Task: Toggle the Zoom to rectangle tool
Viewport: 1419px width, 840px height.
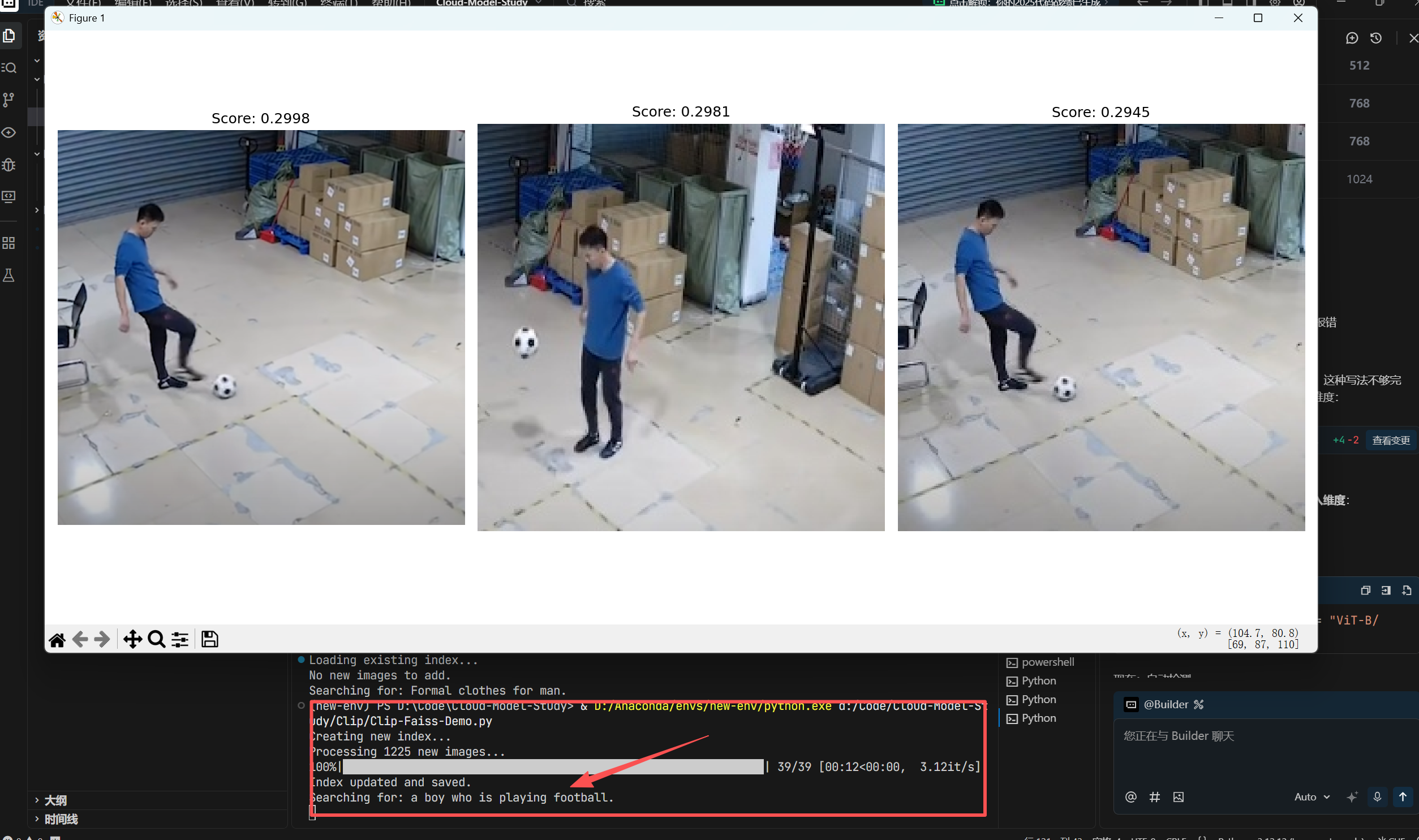Action: tap(156, 640)
